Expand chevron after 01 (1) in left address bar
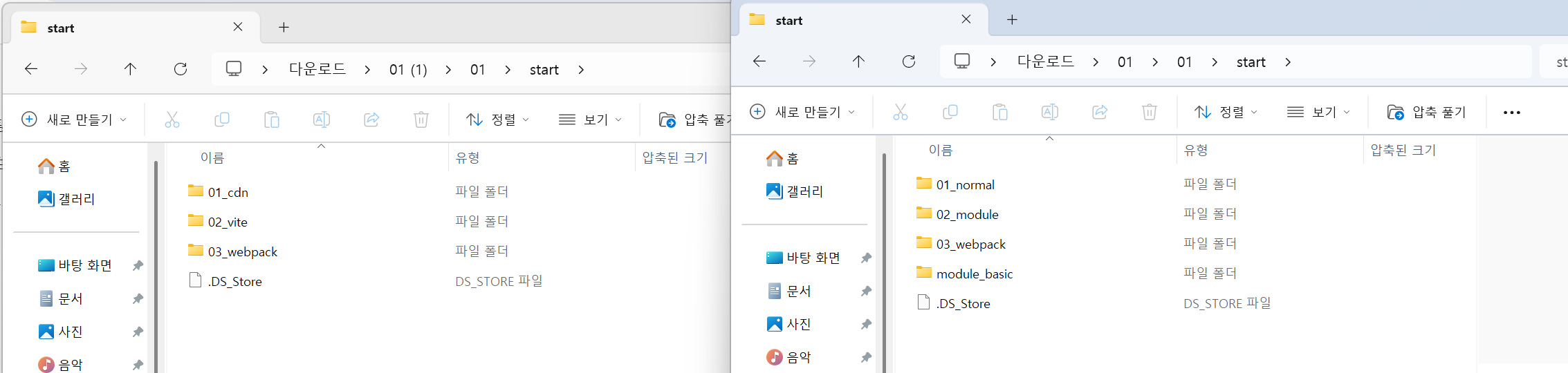The image size is (1568, 373). pos(449,70)
